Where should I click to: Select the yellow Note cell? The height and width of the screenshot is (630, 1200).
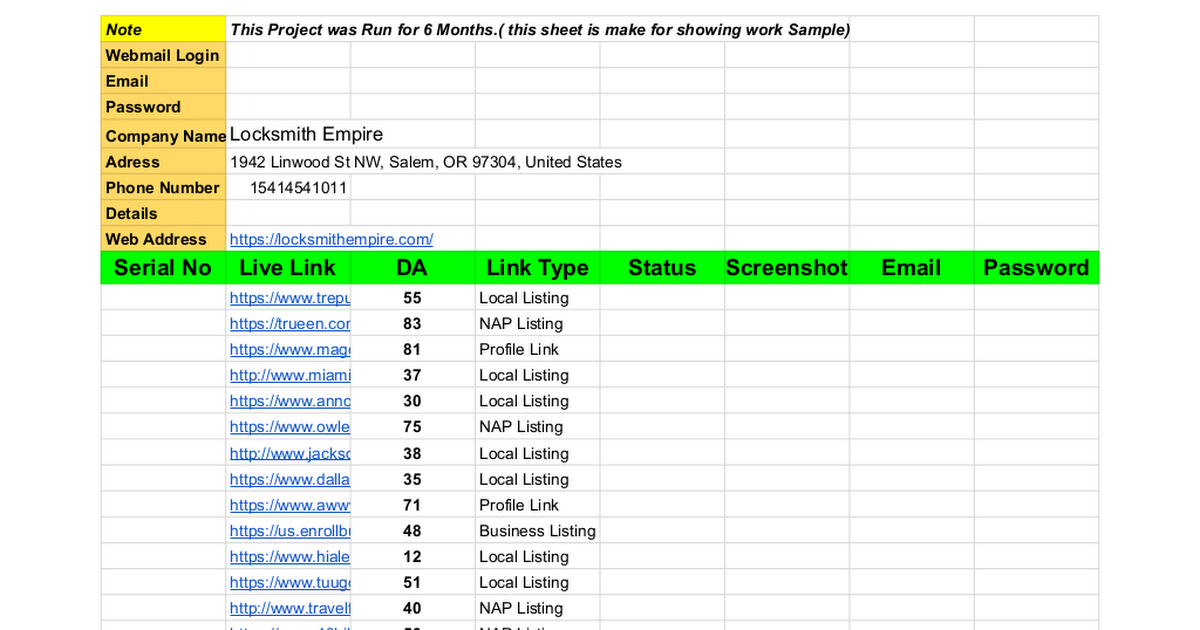[164, 29]
